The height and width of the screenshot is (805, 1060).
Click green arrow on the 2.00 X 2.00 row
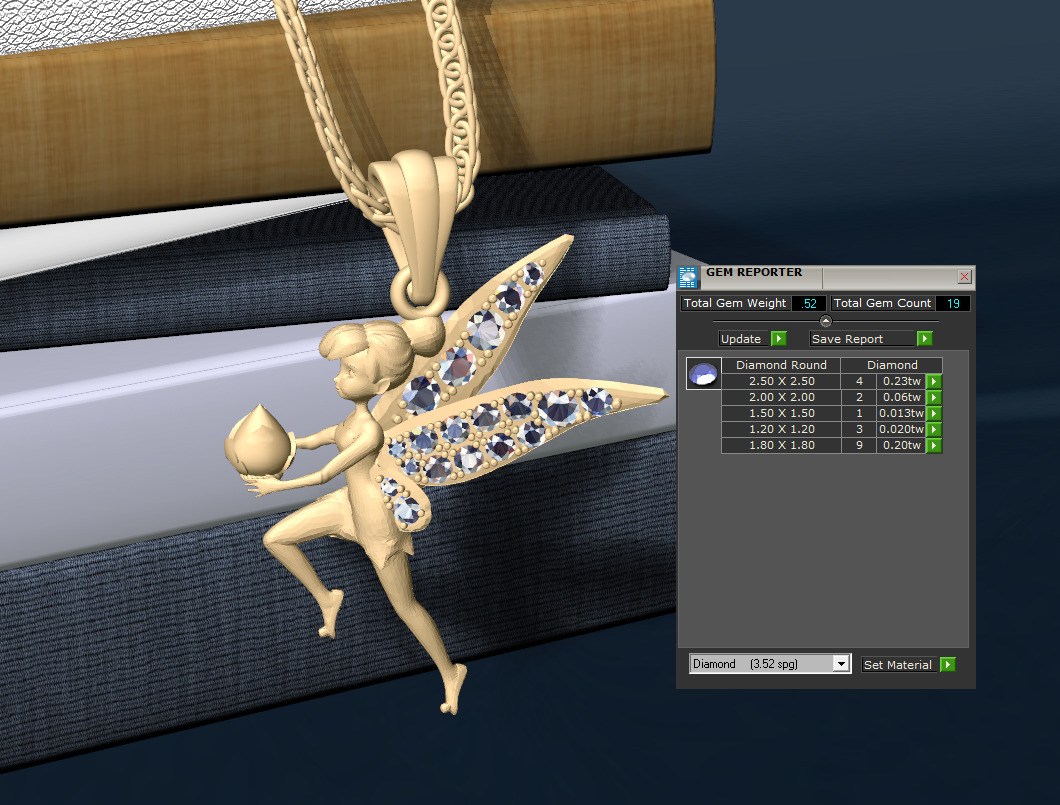934,397
